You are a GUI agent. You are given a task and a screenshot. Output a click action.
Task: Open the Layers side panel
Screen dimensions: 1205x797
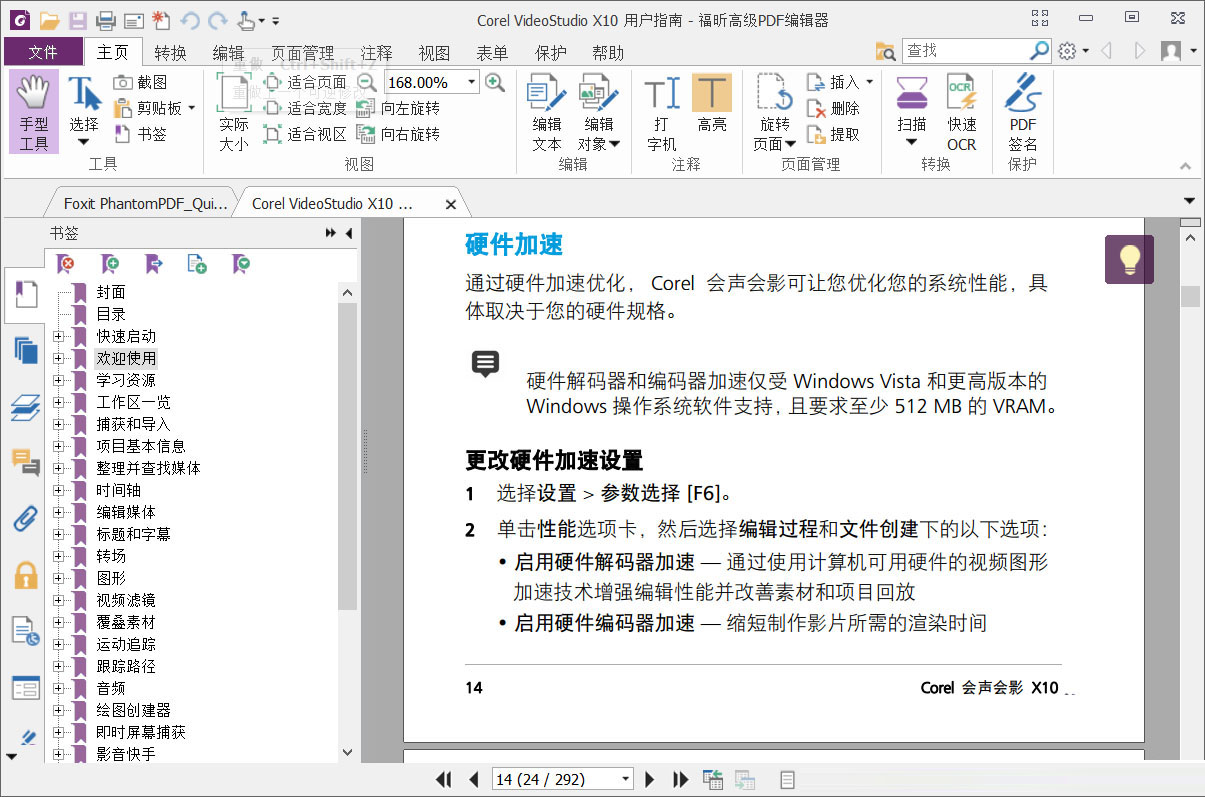pos(25,407)
